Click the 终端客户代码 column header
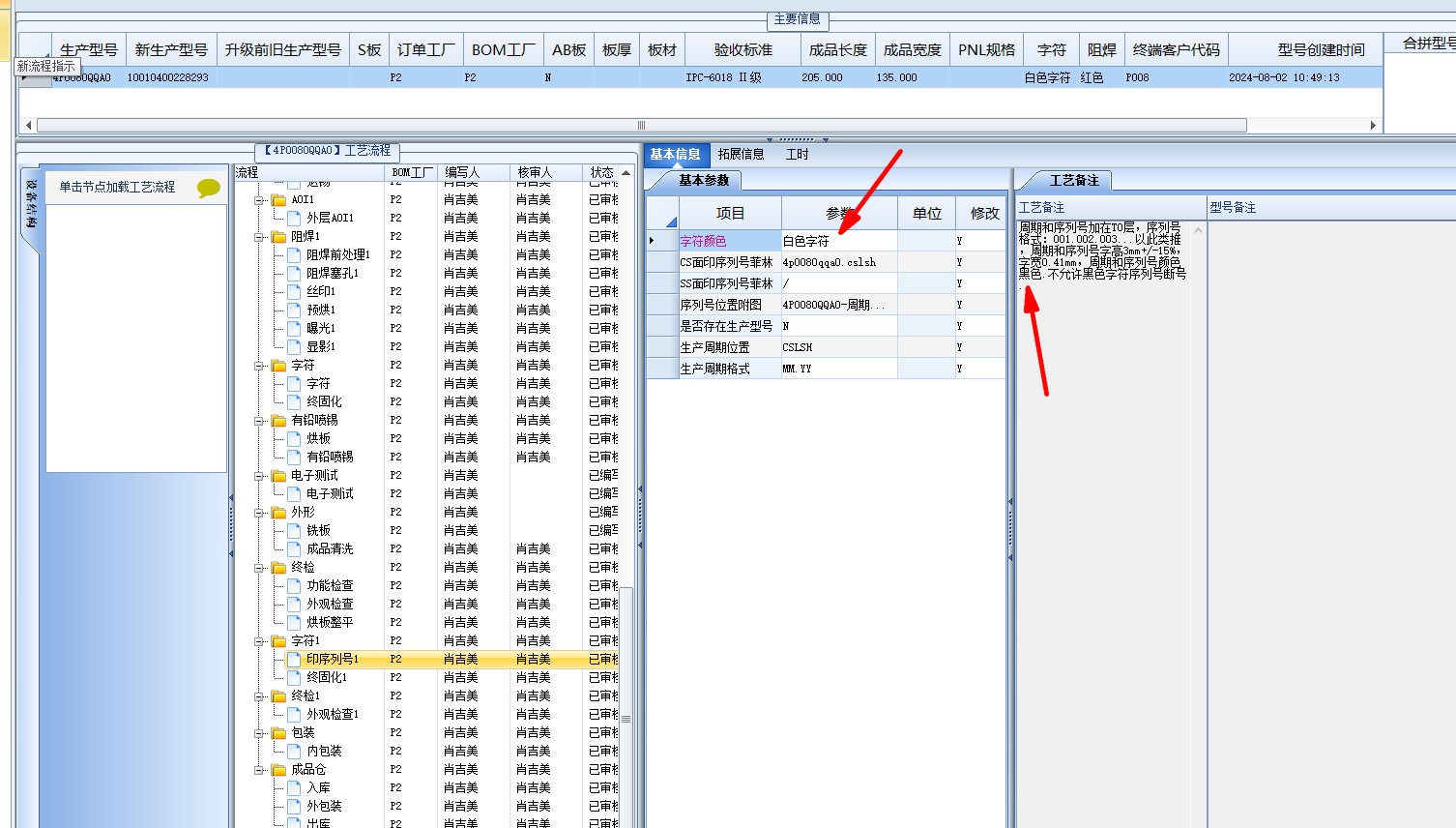This screenshot has width=1456, height=828. (x=1177, y=50)
